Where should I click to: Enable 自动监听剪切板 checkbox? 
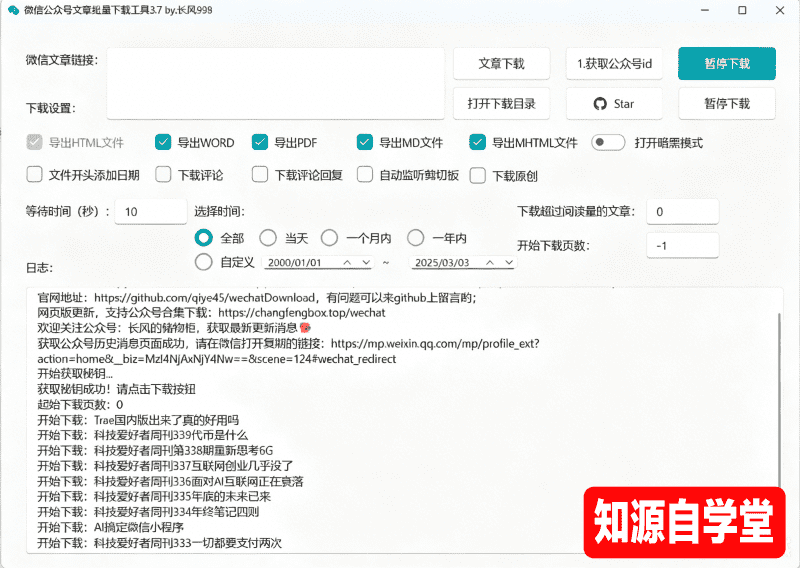pyautogui.click(x=365, y=175)
